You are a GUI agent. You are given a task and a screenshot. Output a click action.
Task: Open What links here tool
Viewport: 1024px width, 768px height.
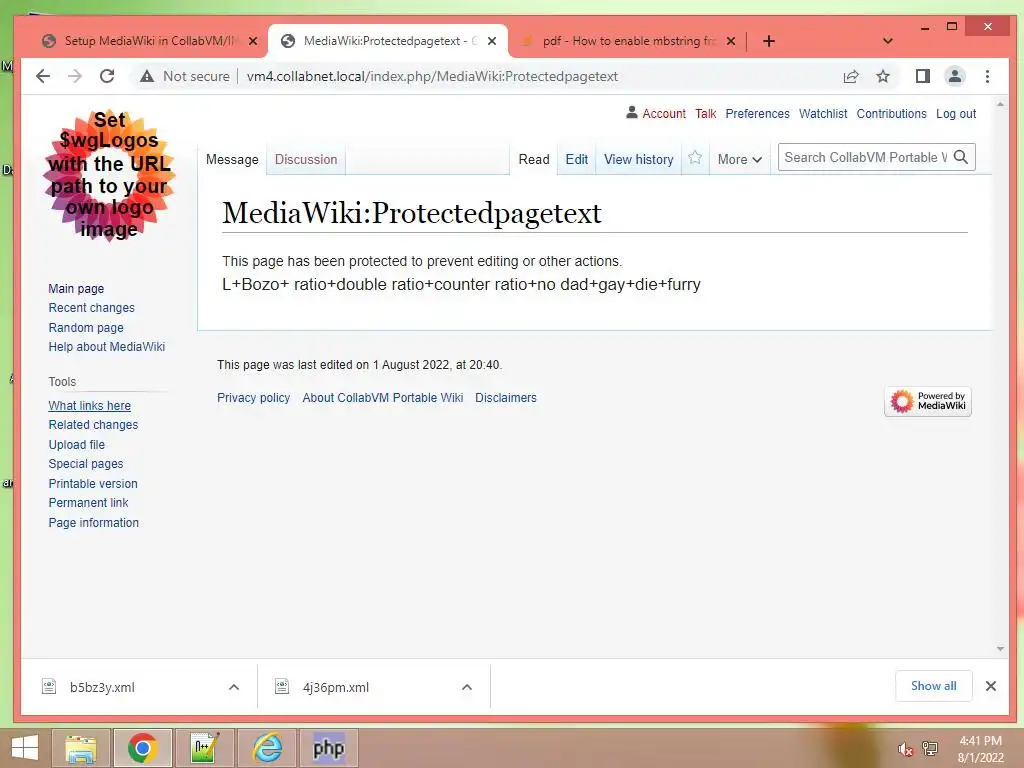89,406
